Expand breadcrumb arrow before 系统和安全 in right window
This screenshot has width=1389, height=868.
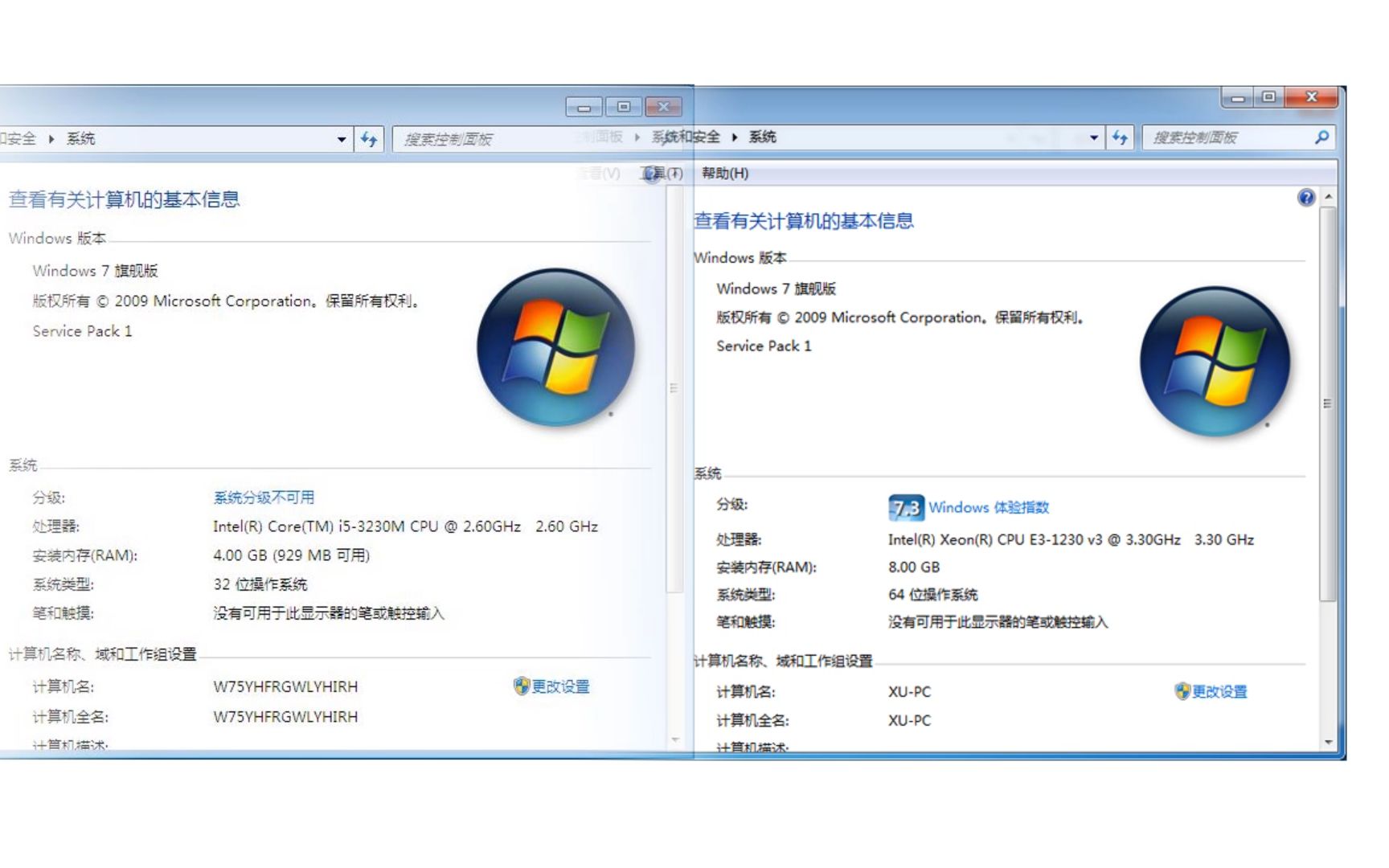(x=637, y=137)
